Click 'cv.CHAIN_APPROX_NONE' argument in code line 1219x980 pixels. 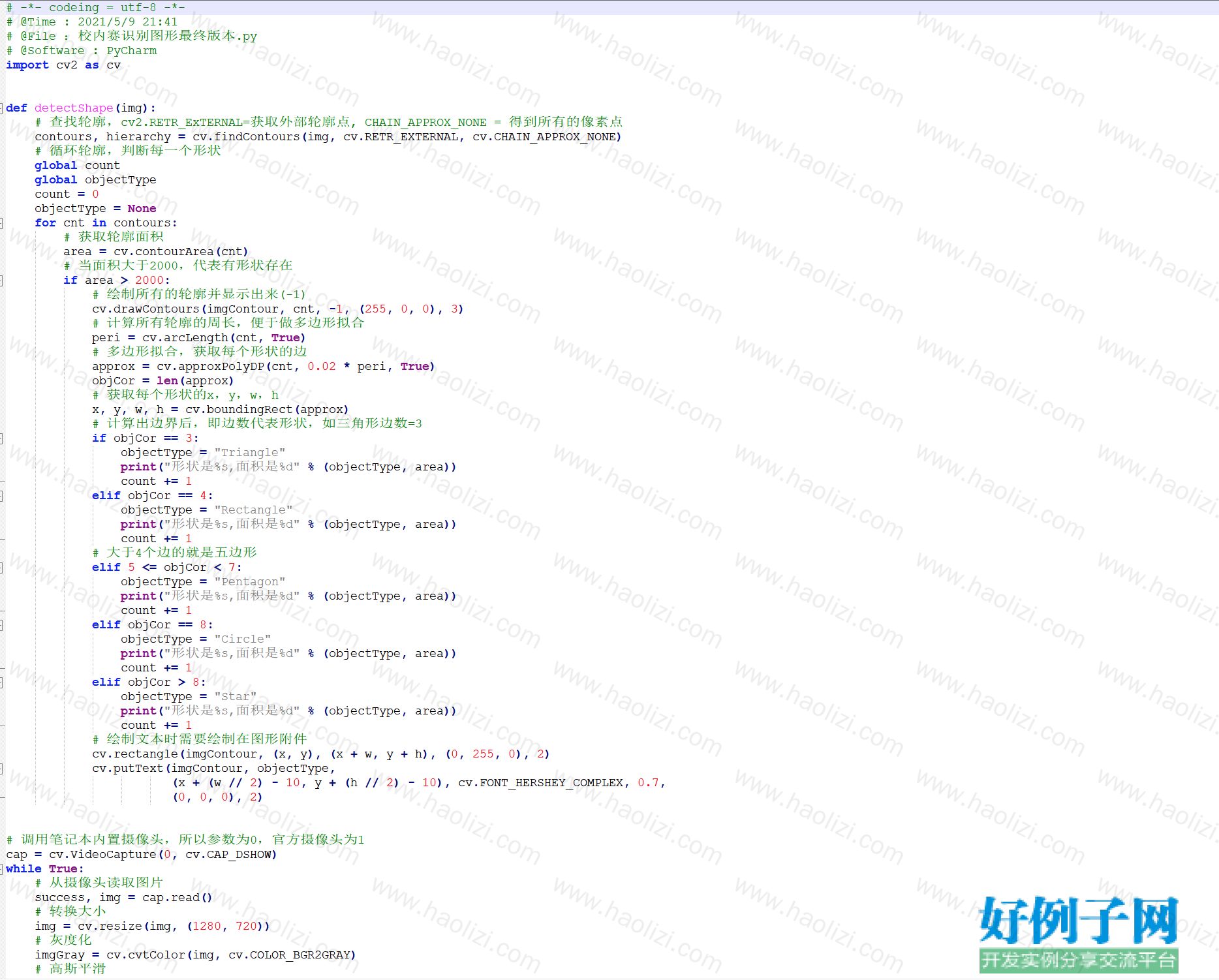544,137
